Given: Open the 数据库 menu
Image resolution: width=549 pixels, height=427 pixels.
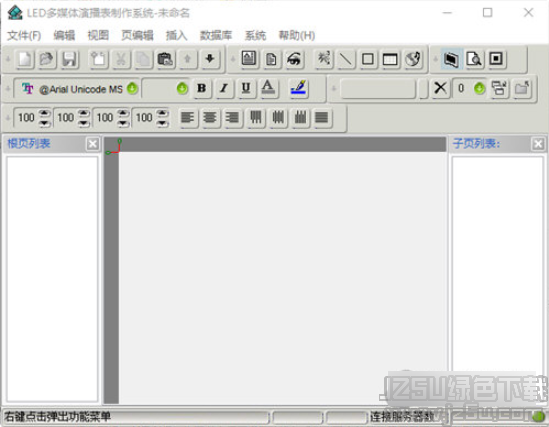Looking at the screenshot, I should tap(216, 35).
